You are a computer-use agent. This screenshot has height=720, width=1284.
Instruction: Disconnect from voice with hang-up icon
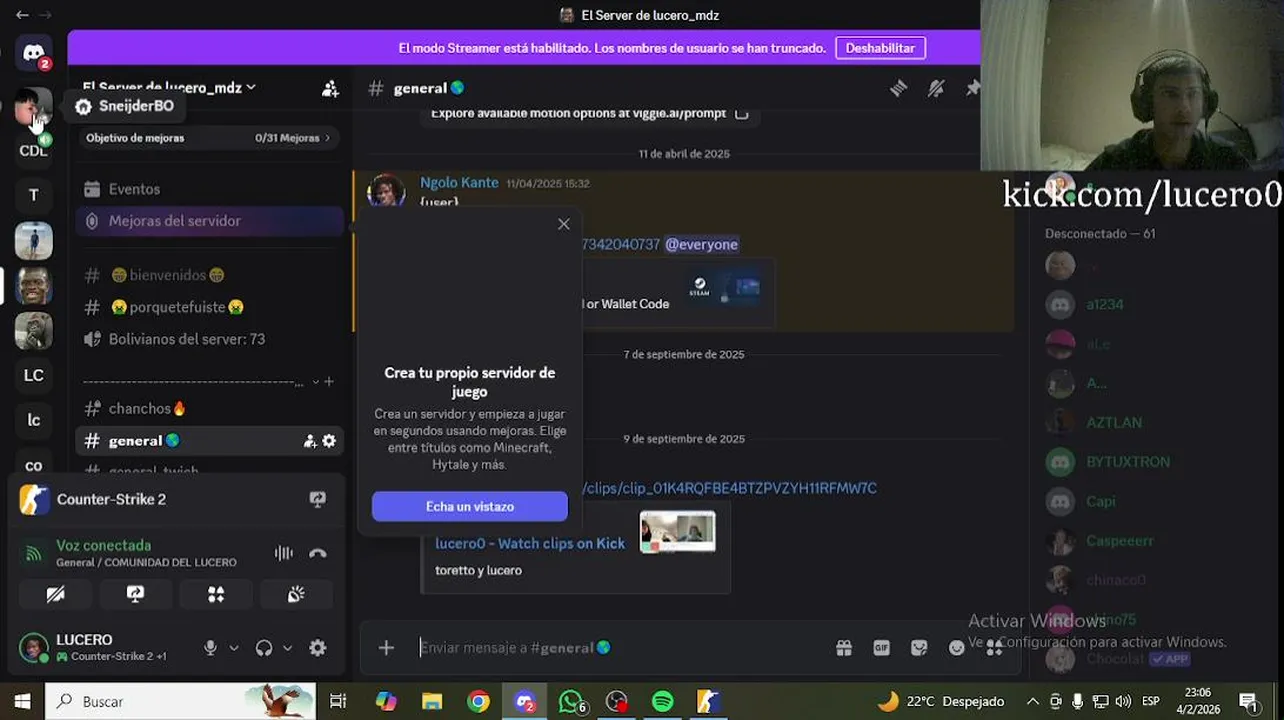(x=318, y=553)
